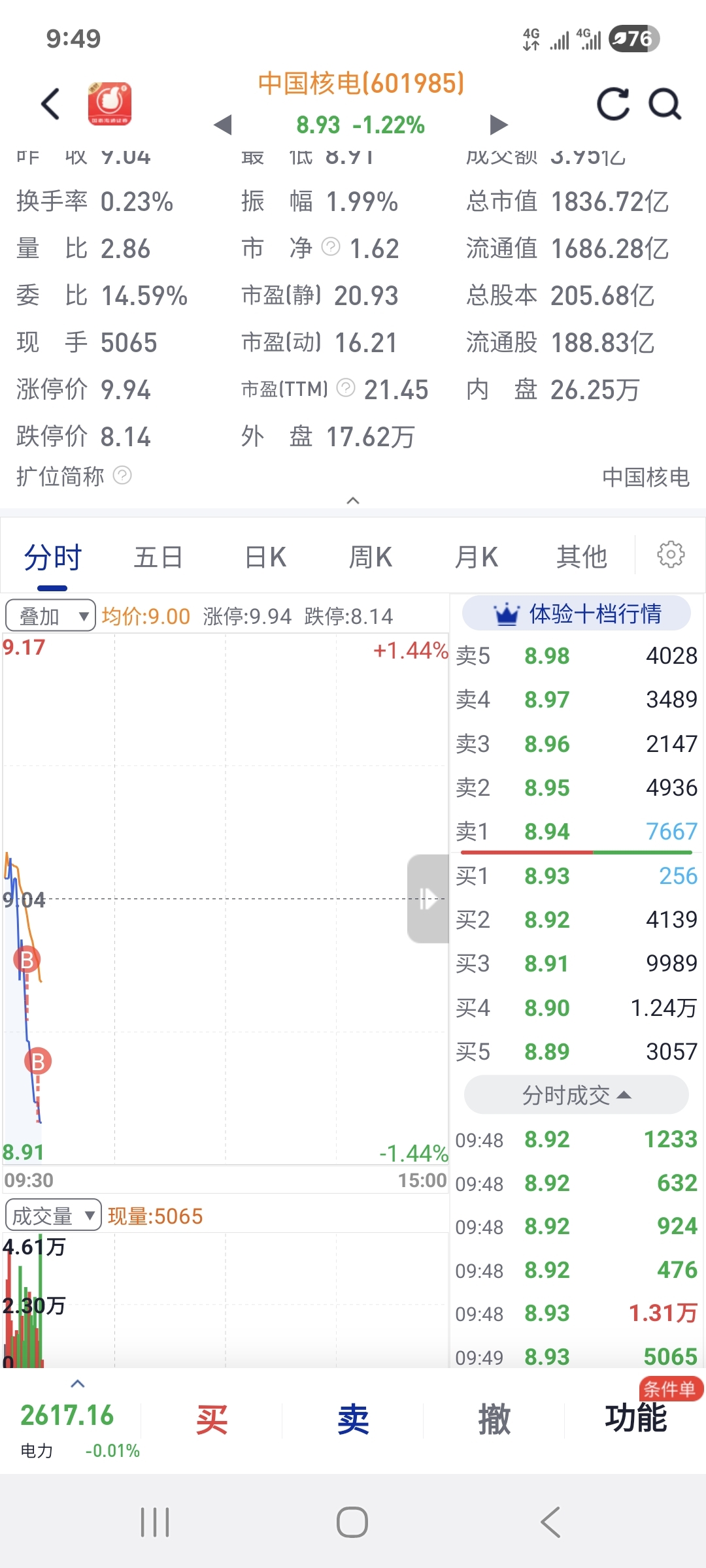Select 卖5 row at 8.98

(x=576, y=656)
